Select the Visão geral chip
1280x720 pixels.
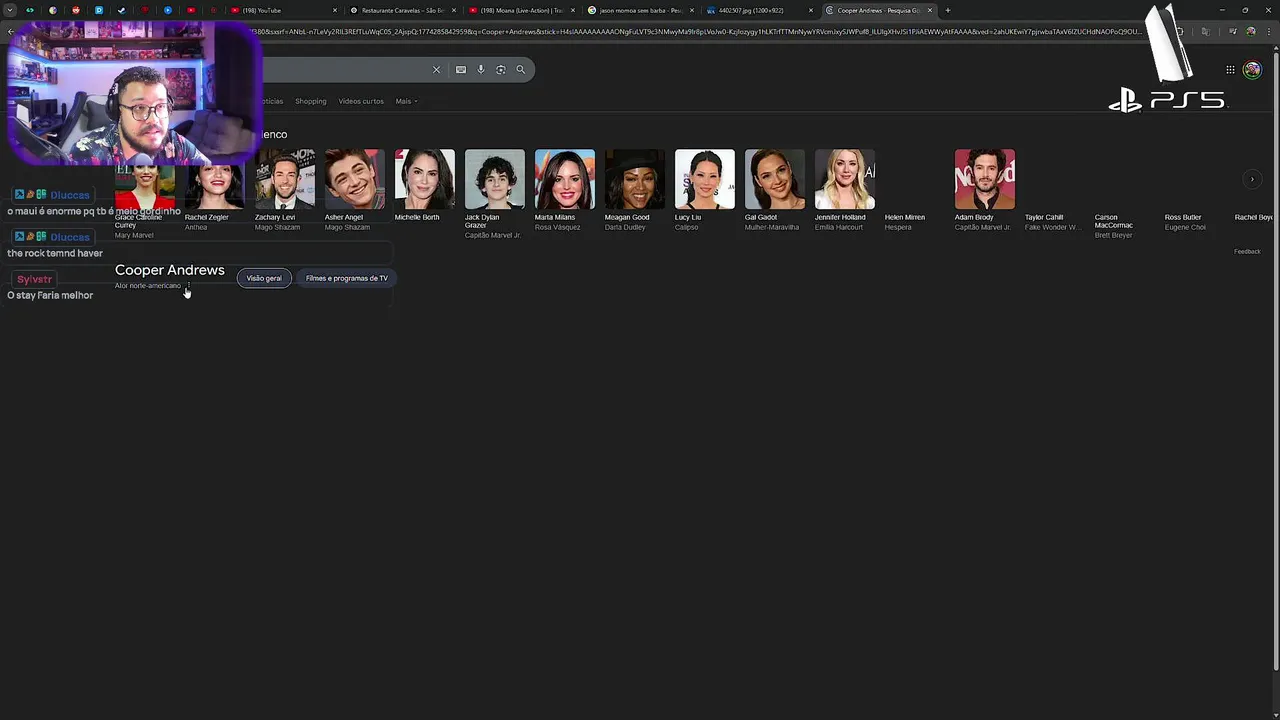click(264, 278)
